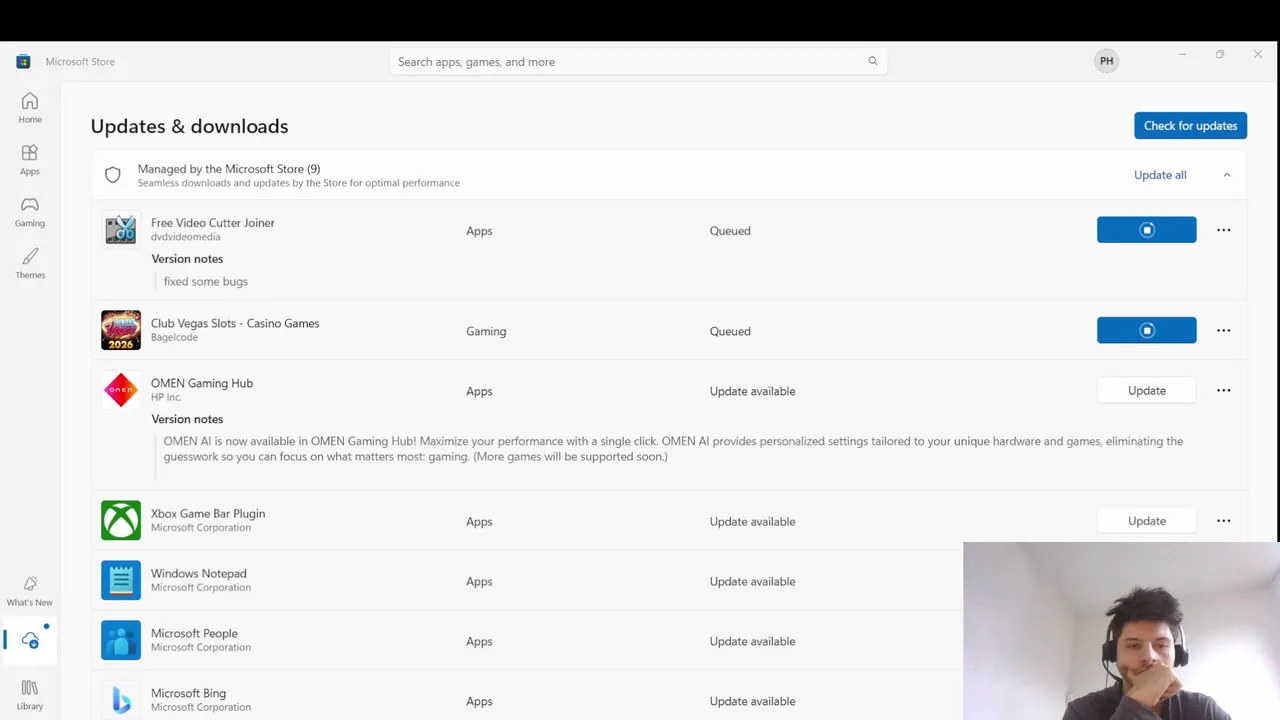
Task: Click the Free Video Cutter Joiner app icon
Action: [x=121, y=230]
